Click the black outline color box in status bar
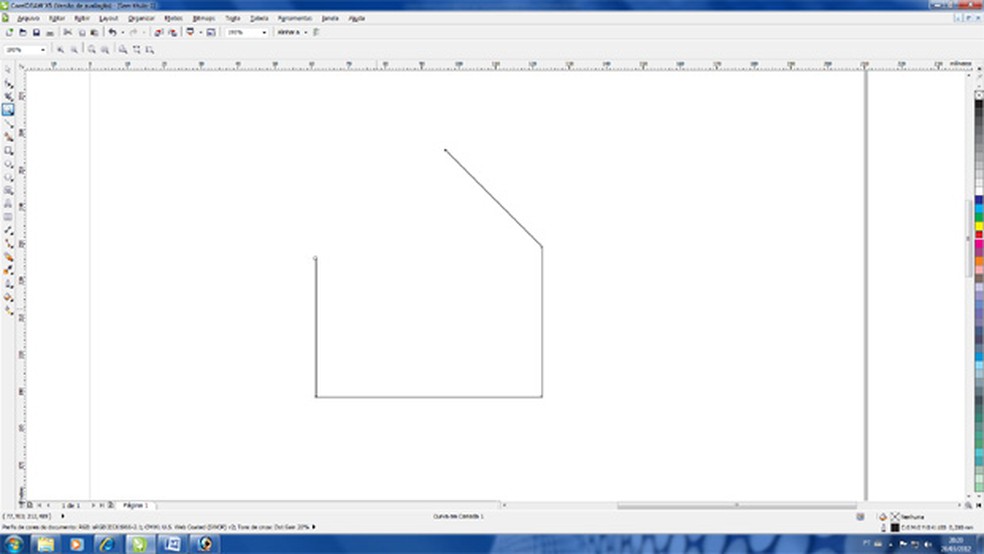This screenshot has height=554, width=984. point(894,528)
